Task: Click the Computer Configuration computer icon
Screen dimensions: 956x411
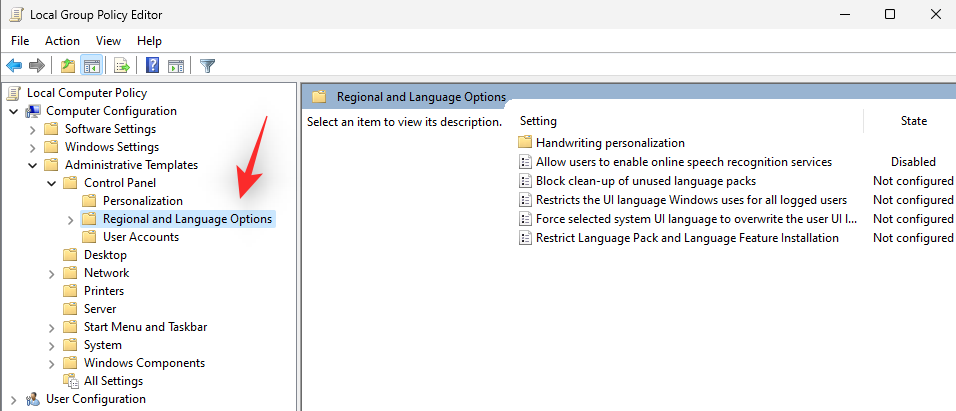Action: 33,111
